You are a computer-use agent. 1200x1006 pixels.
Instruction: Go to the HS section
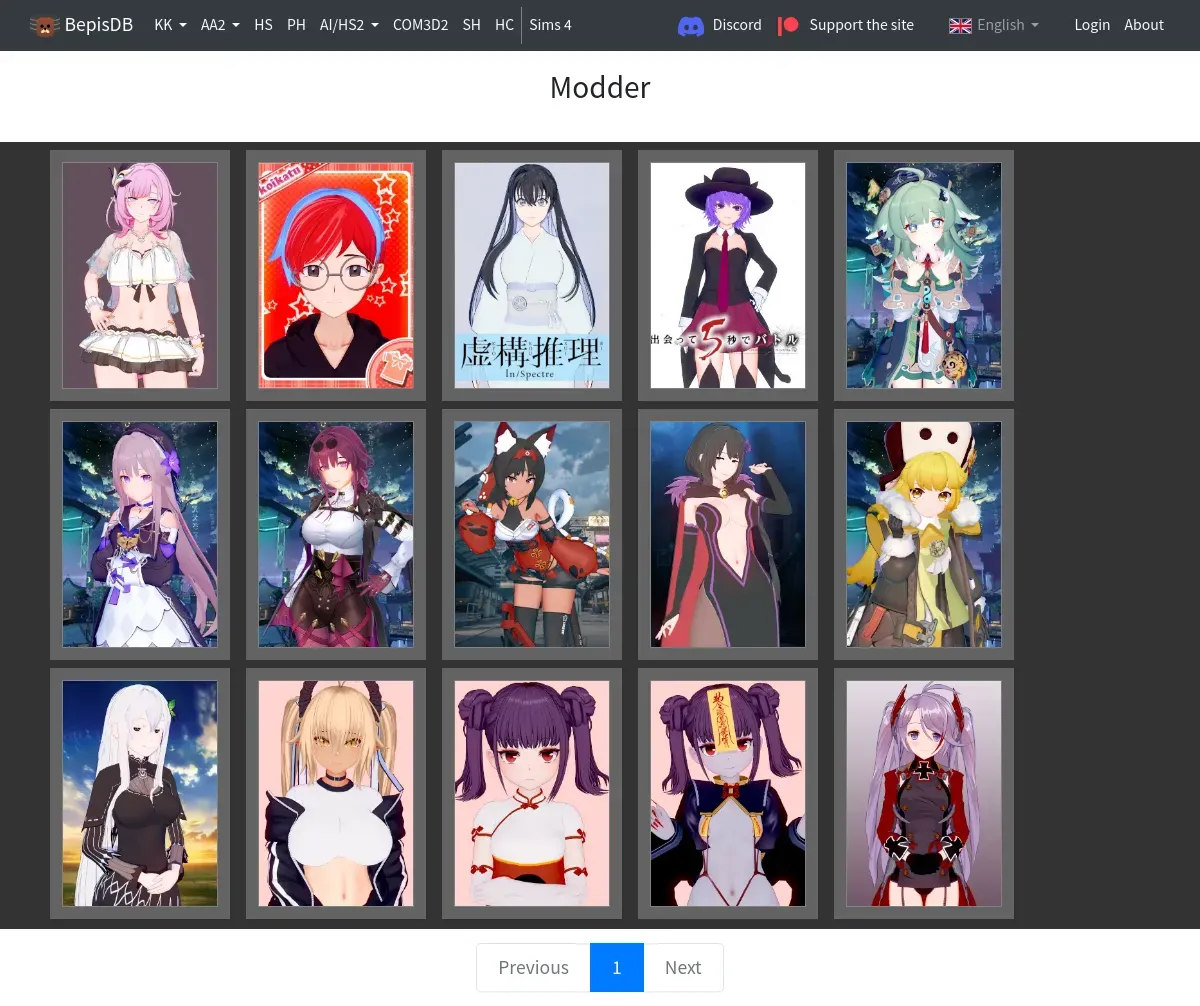pos(263,25)
